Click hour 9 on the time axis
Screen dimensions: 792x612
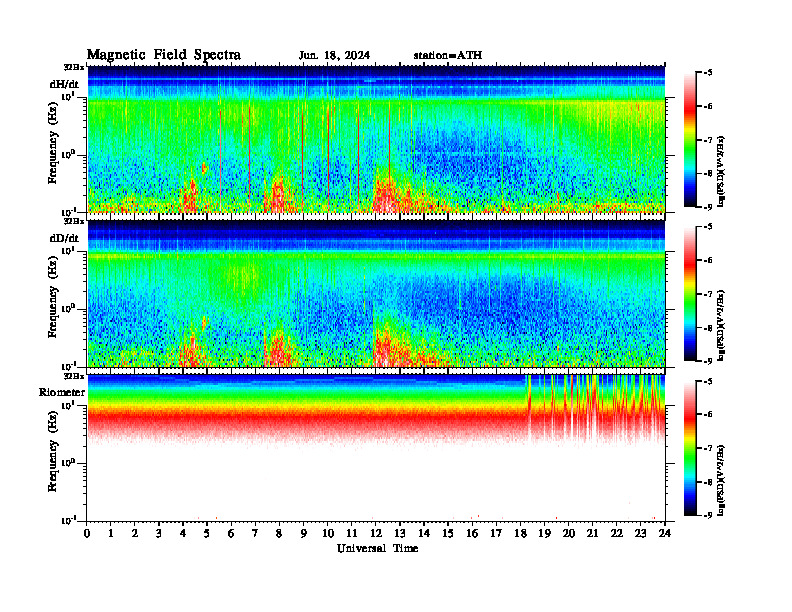click(x=303, y=533)
